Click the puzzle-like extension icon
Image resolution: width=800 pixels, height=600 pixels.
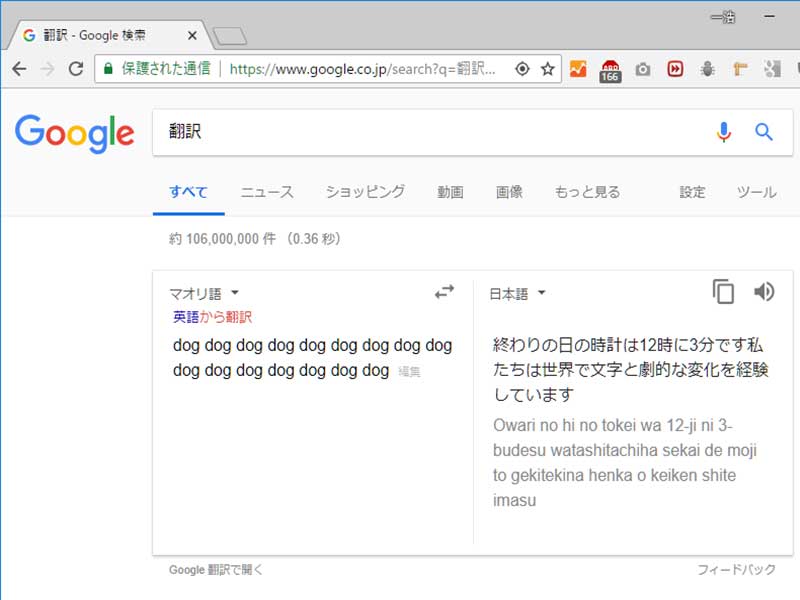pos(772,69)
